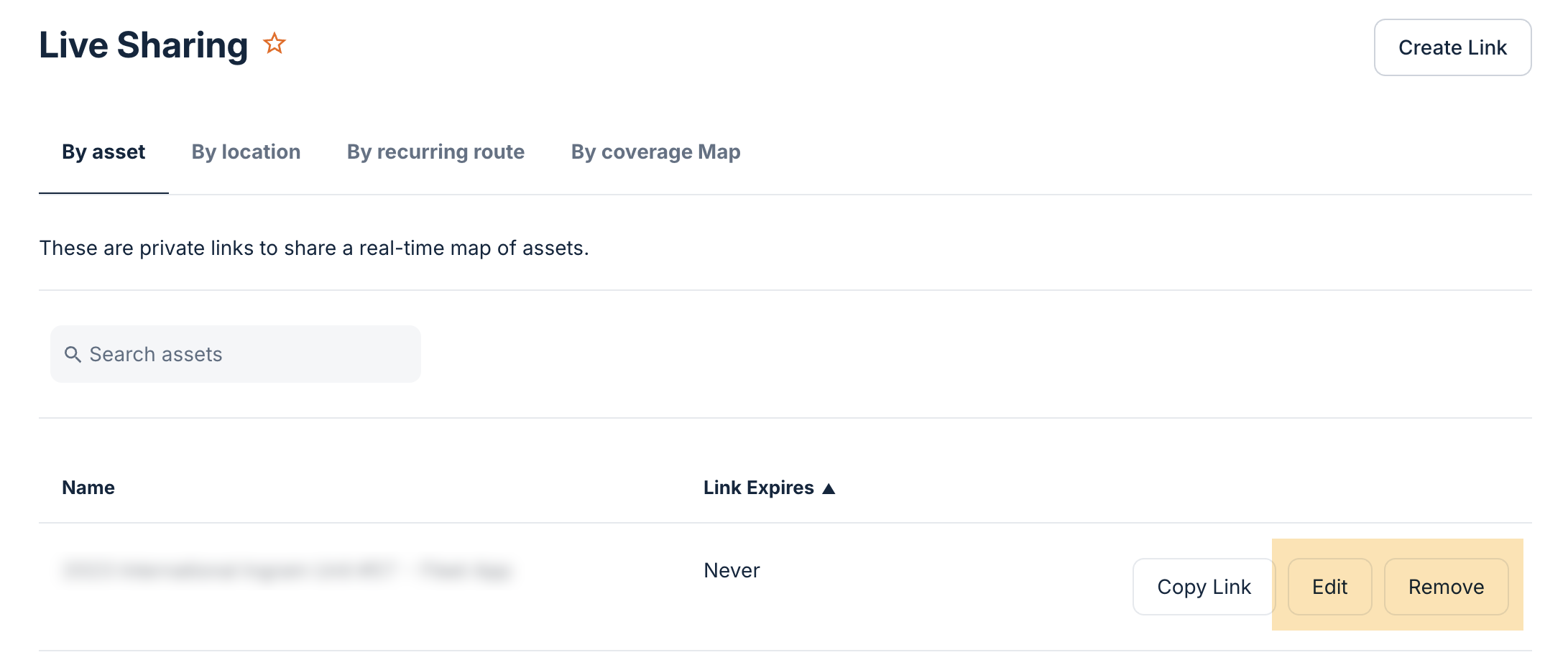Go to the By coverage Map tab
The width and height of the screenshot is (1568, 665).
[x=655, y=152]
